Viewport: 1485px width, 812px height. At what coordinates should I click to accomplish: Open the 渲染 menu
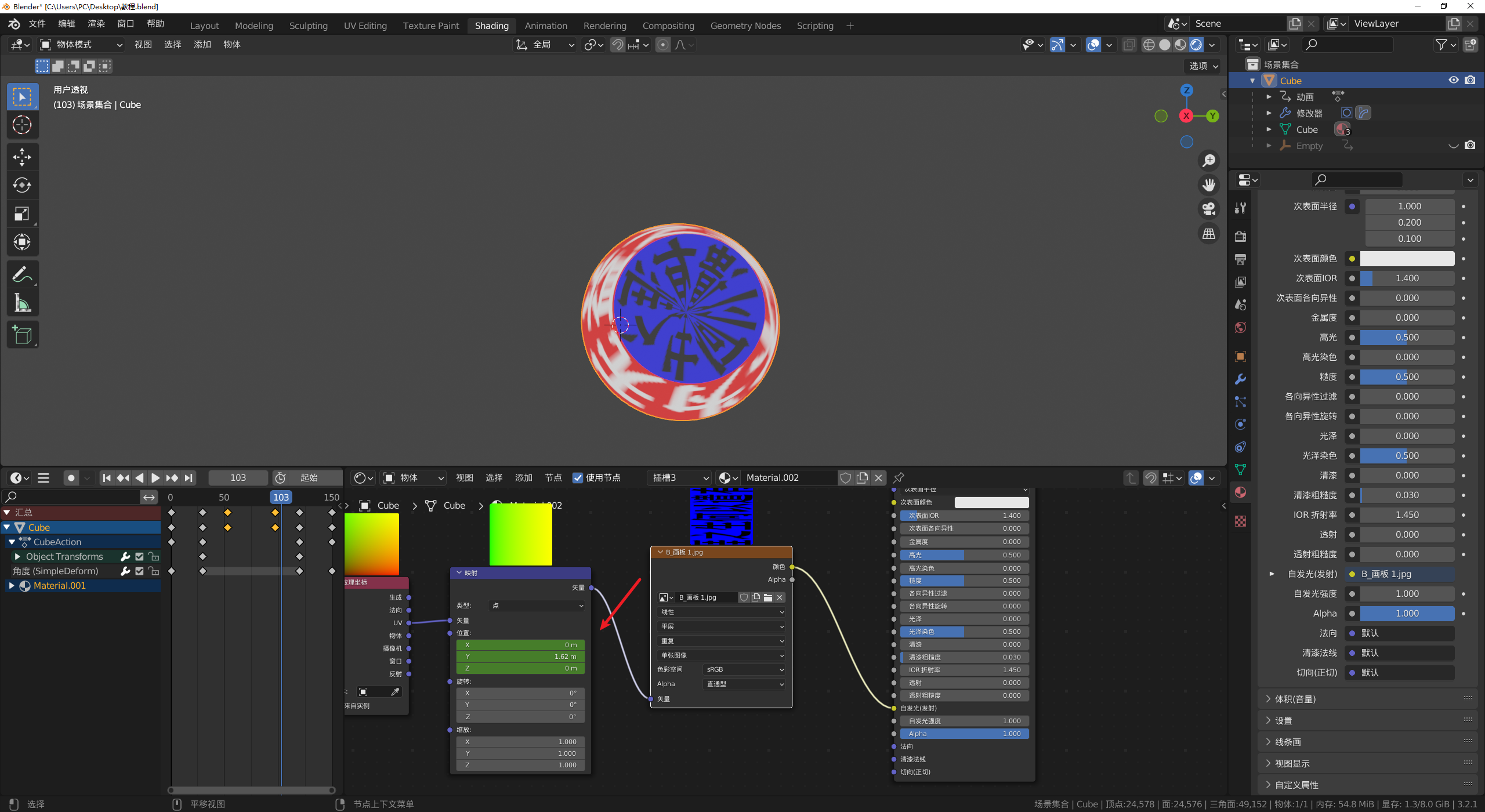pyautogui.click(x=96, y=24)
